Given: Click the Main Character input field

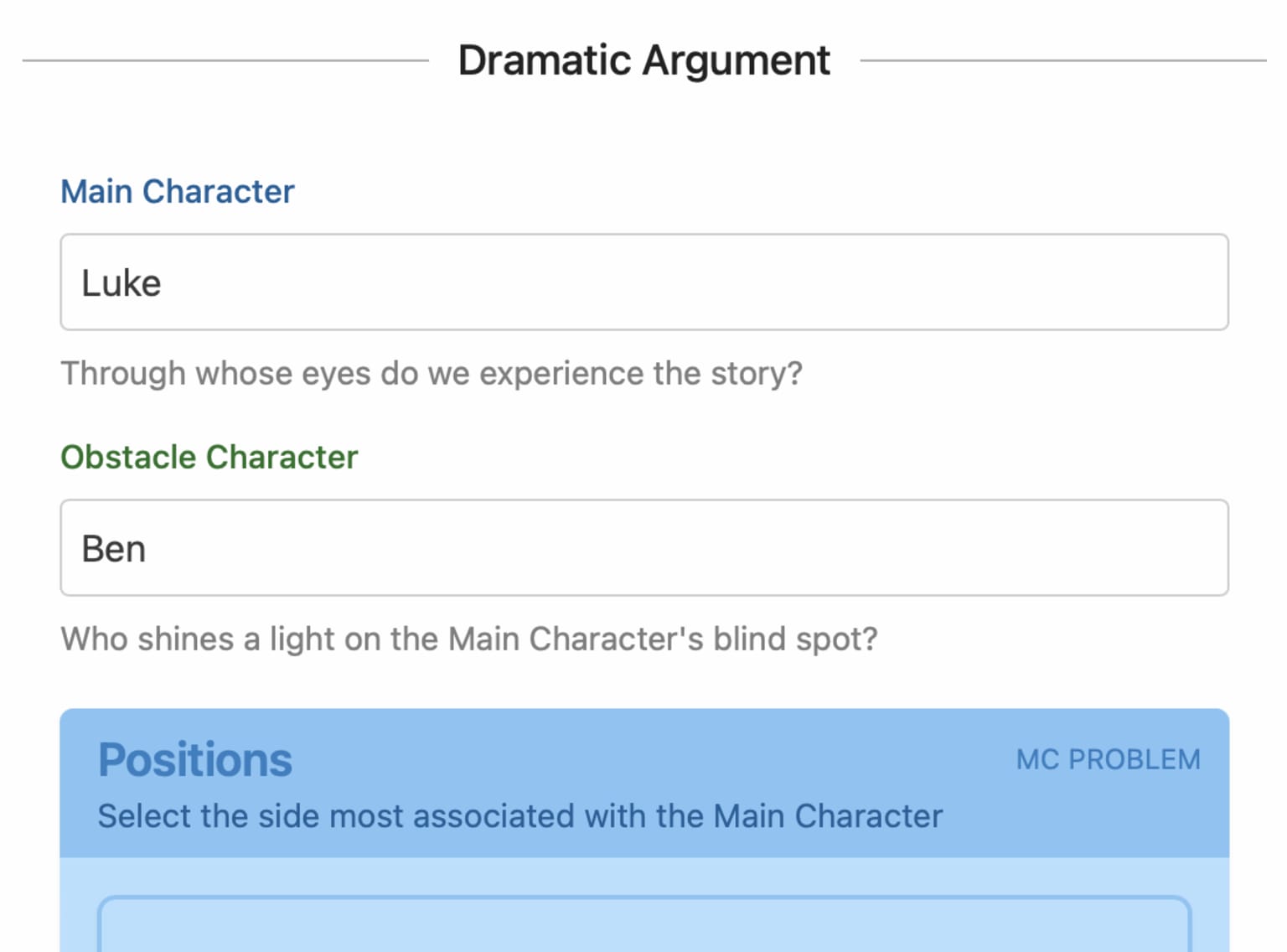Looking at the screenshot, I should [644, 282].
